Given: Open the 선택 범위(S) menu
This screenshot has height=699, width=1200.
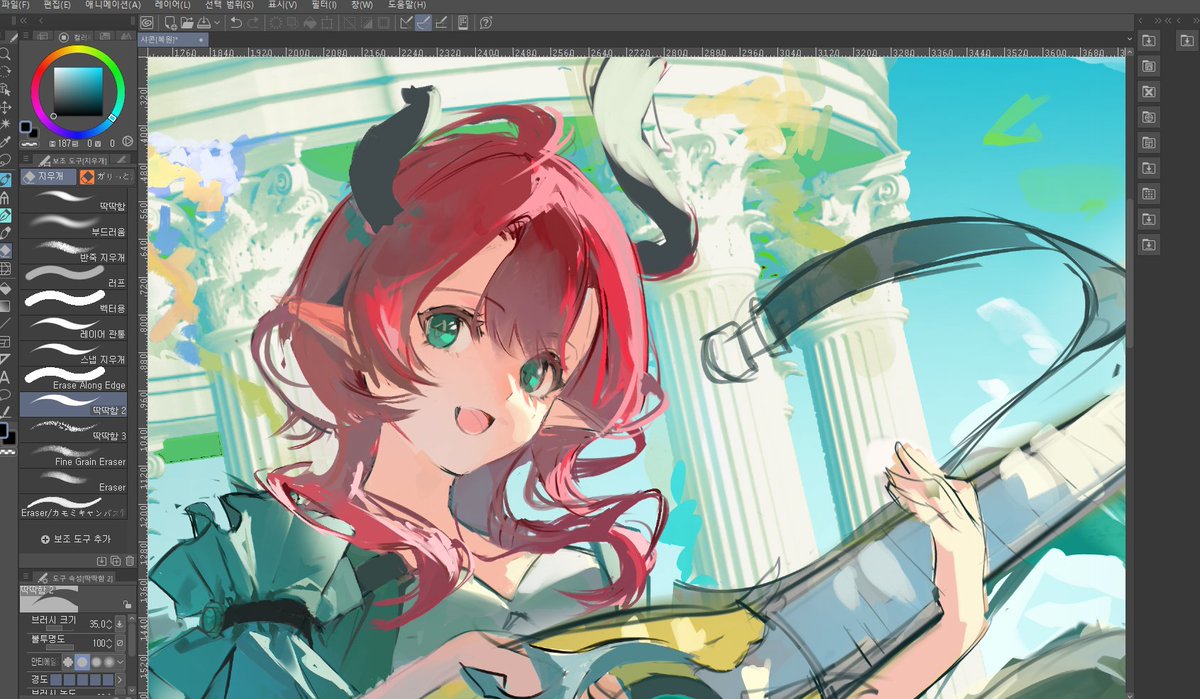Looking at the screenshot, I should 229,5.
